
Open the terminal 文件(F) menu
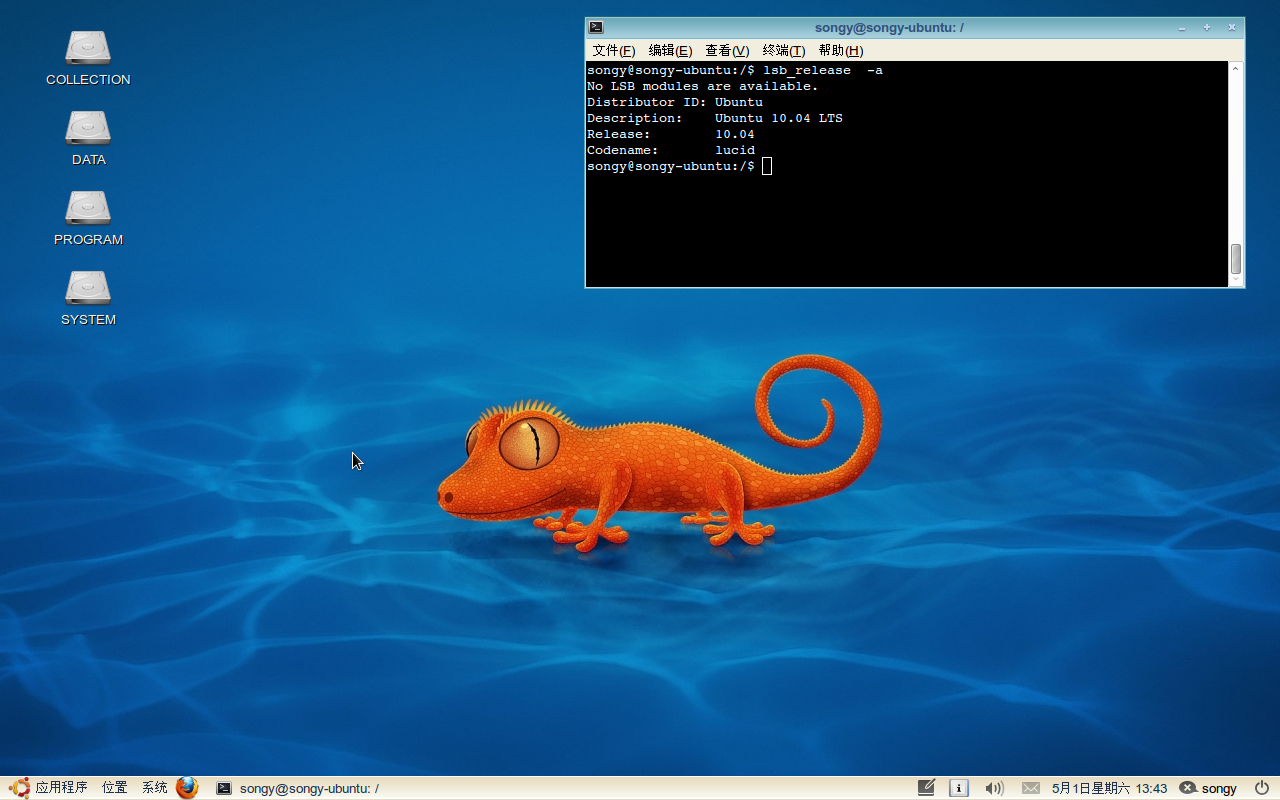pos(614,51)
